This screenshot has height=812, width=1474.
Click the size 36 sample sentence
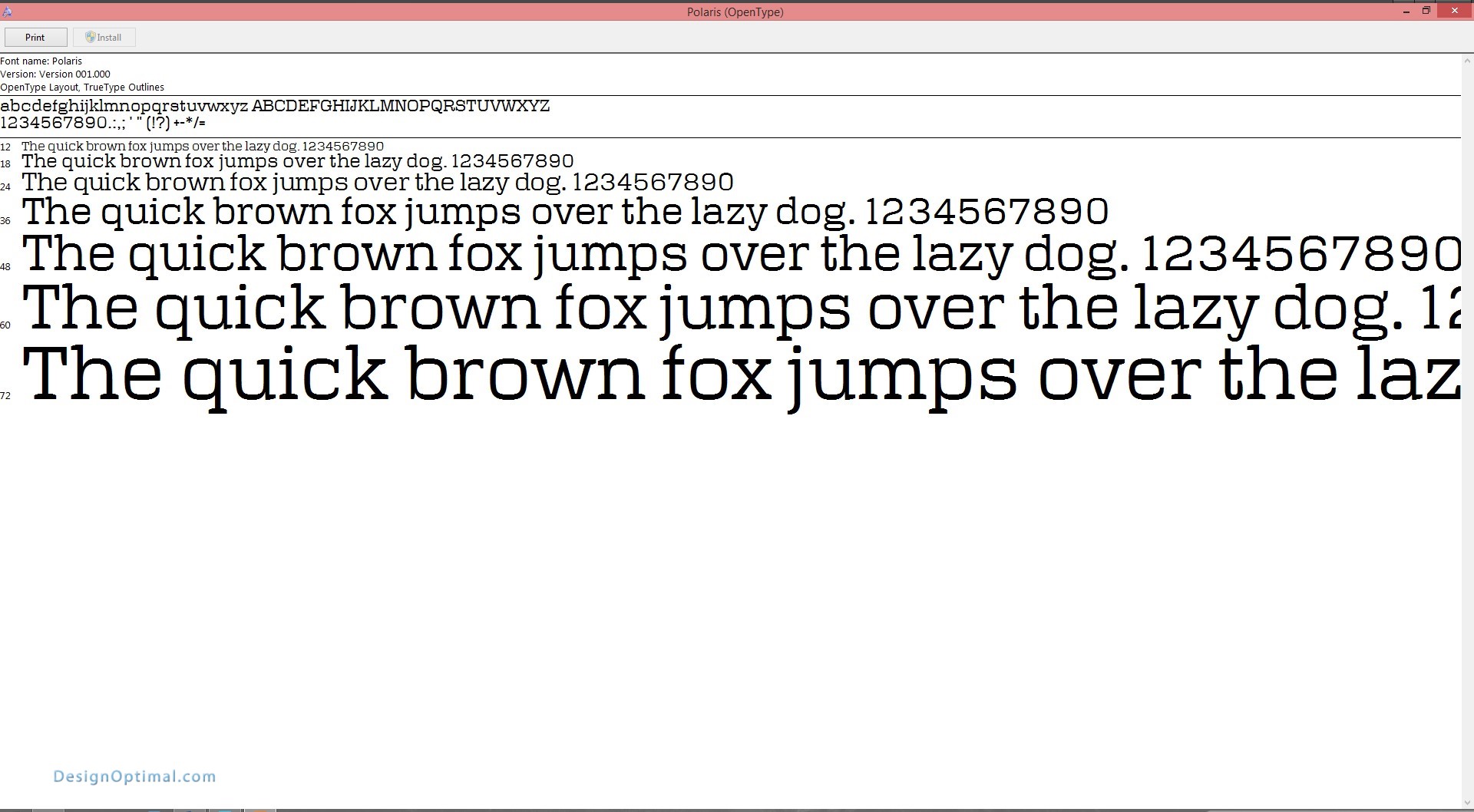pos(565,212)
